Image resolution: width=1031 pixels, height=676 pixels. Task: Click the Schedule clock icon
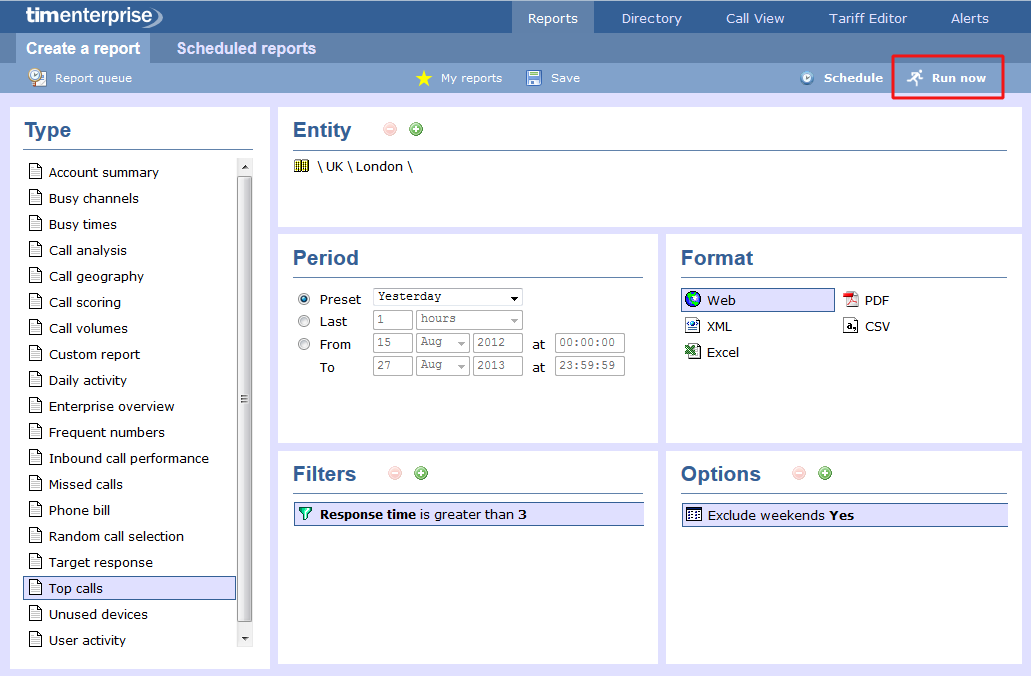pos(808,78)
